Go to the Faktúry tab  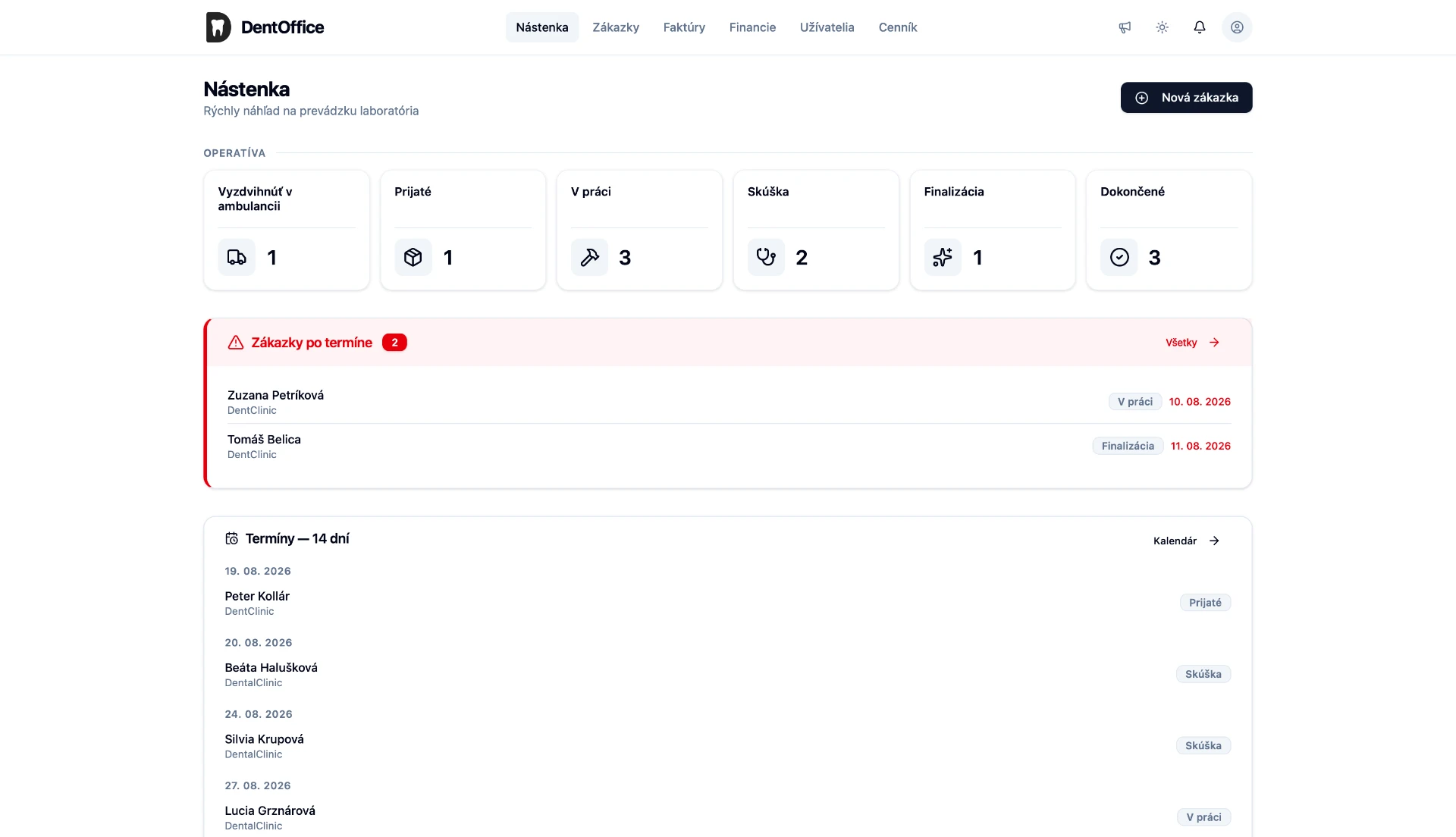click(684, 27)
